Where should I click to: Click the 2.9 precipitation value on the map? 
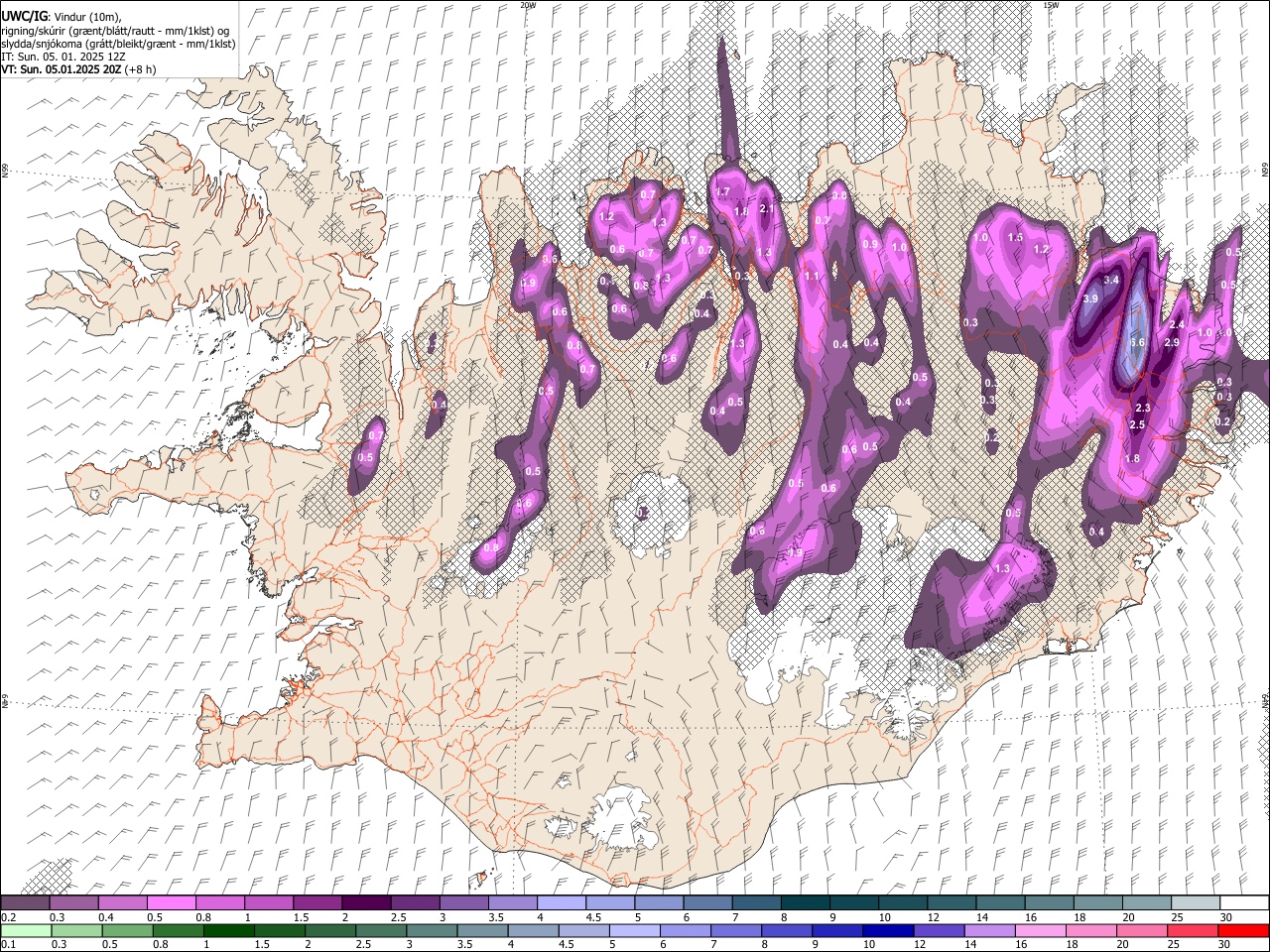(1171, 342)
